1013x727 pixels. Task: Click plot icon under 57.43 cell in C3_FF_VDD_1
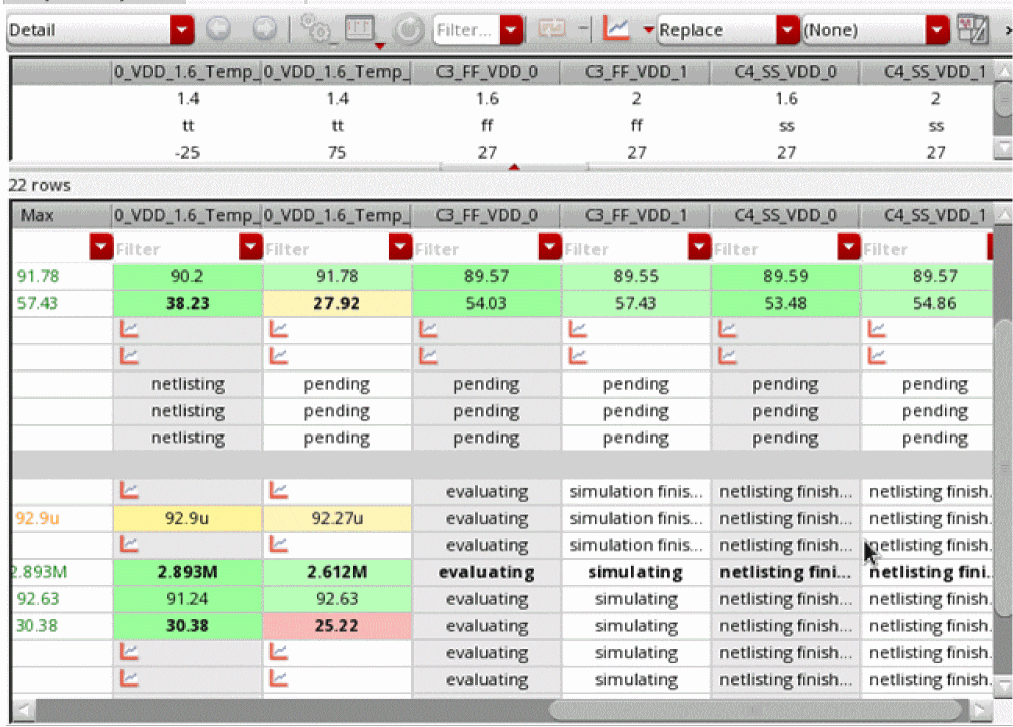tap(578, 330)
